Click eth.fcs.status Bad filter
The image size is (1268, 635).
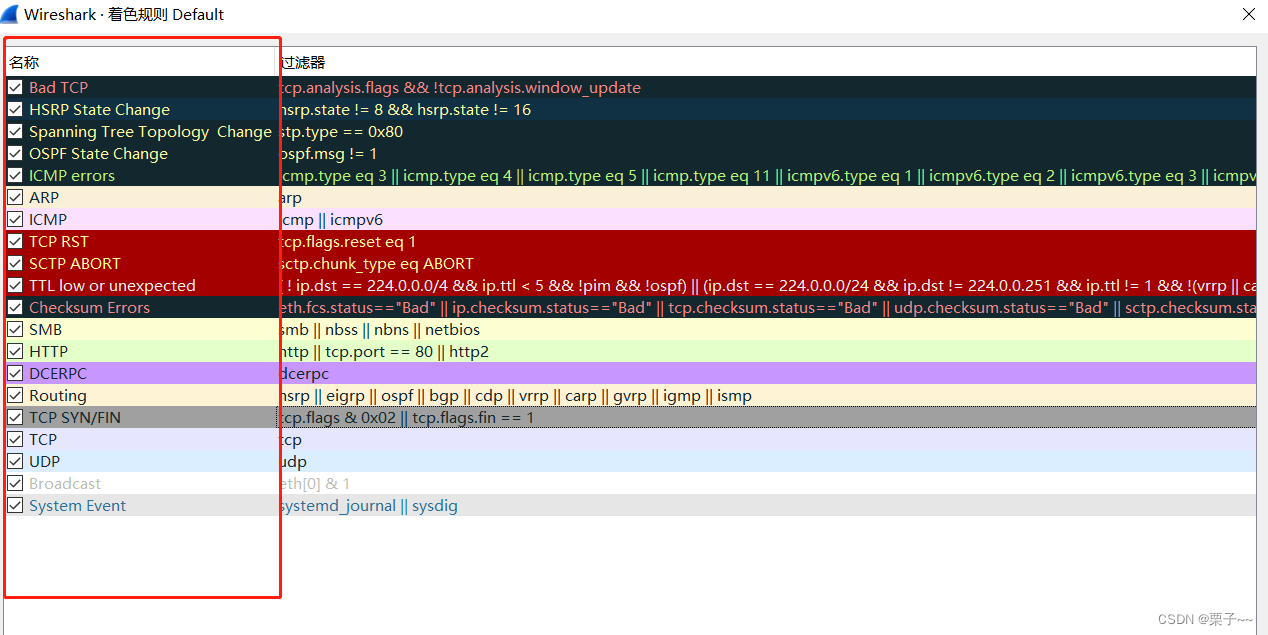767,308
